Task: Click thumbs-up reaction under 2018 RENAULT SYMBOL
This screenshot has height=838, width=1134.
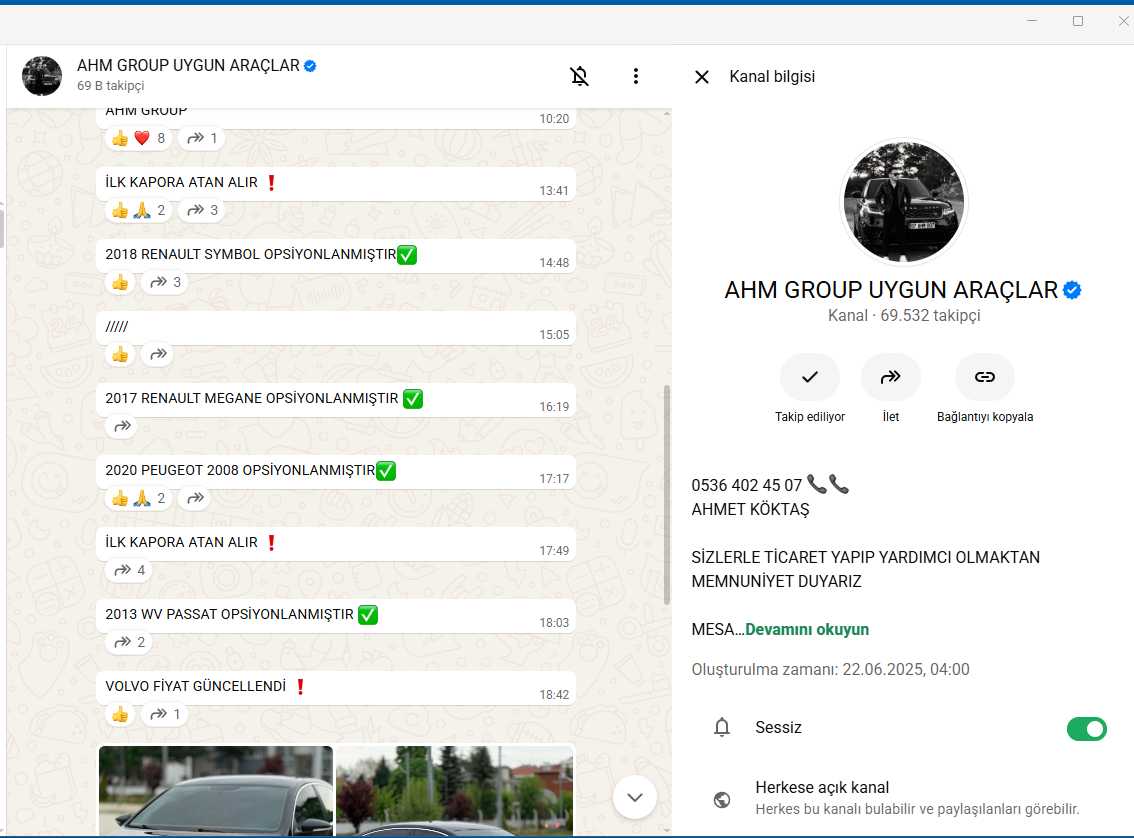Action: (120, 282)
